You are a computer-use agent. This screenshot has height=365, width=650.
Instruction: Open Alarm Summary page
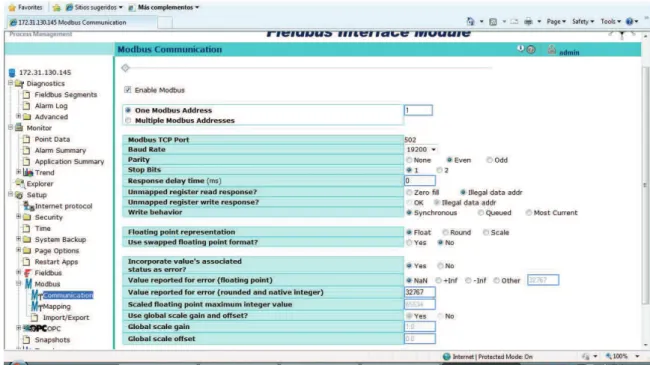60,150
